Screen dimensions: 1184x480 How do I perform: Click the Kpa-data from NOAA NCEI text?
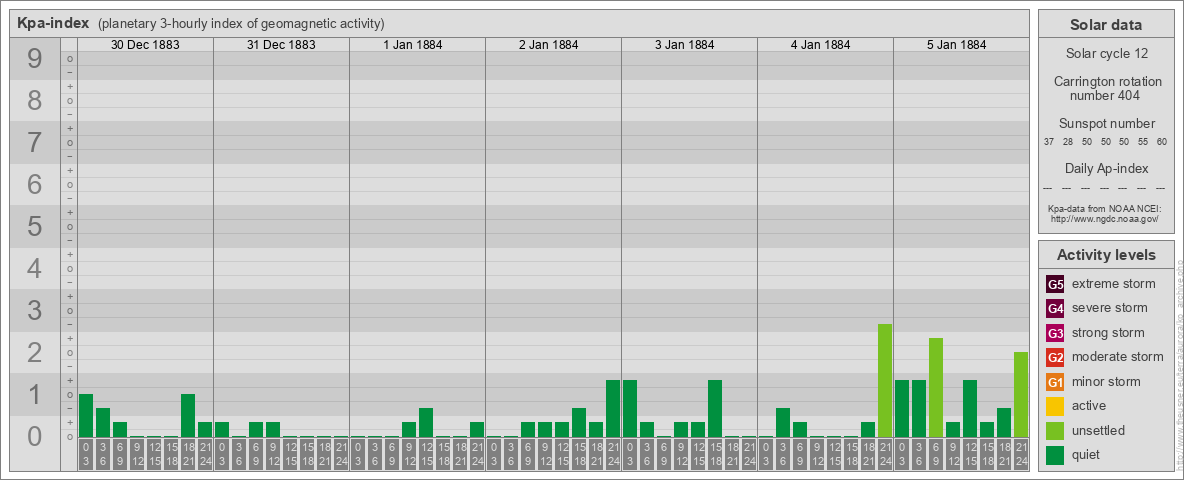[x=1106, y=208]
